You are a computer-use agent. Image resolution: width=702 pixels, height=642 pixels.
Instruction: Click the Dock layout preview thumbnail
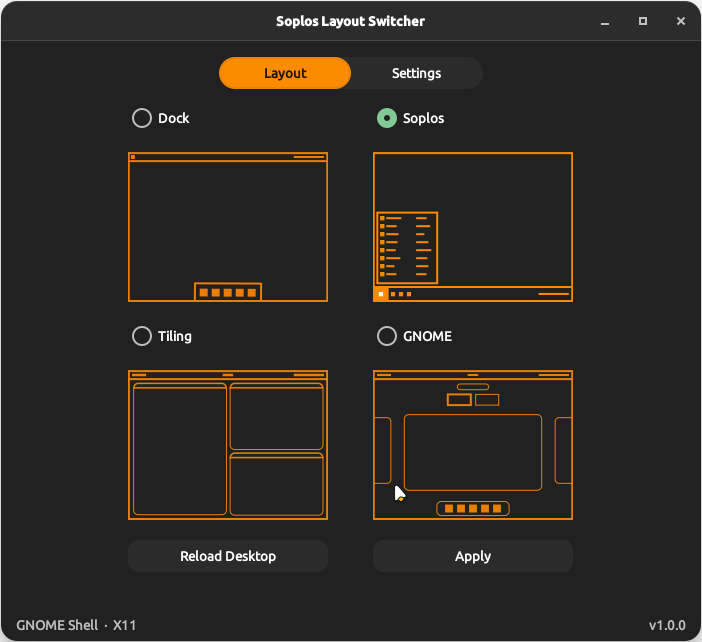click(x=228, y=227)
